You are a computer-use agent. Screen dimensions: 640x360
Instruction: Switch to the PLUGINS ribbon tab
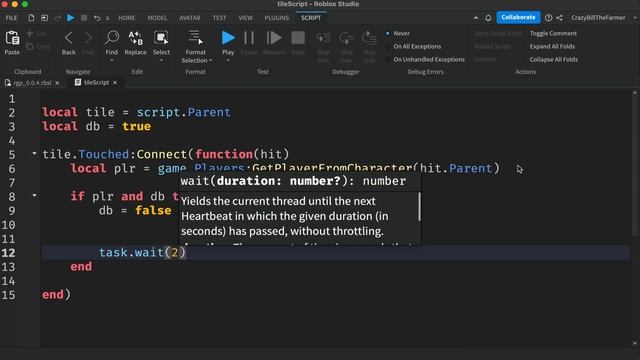click(277, 18)
